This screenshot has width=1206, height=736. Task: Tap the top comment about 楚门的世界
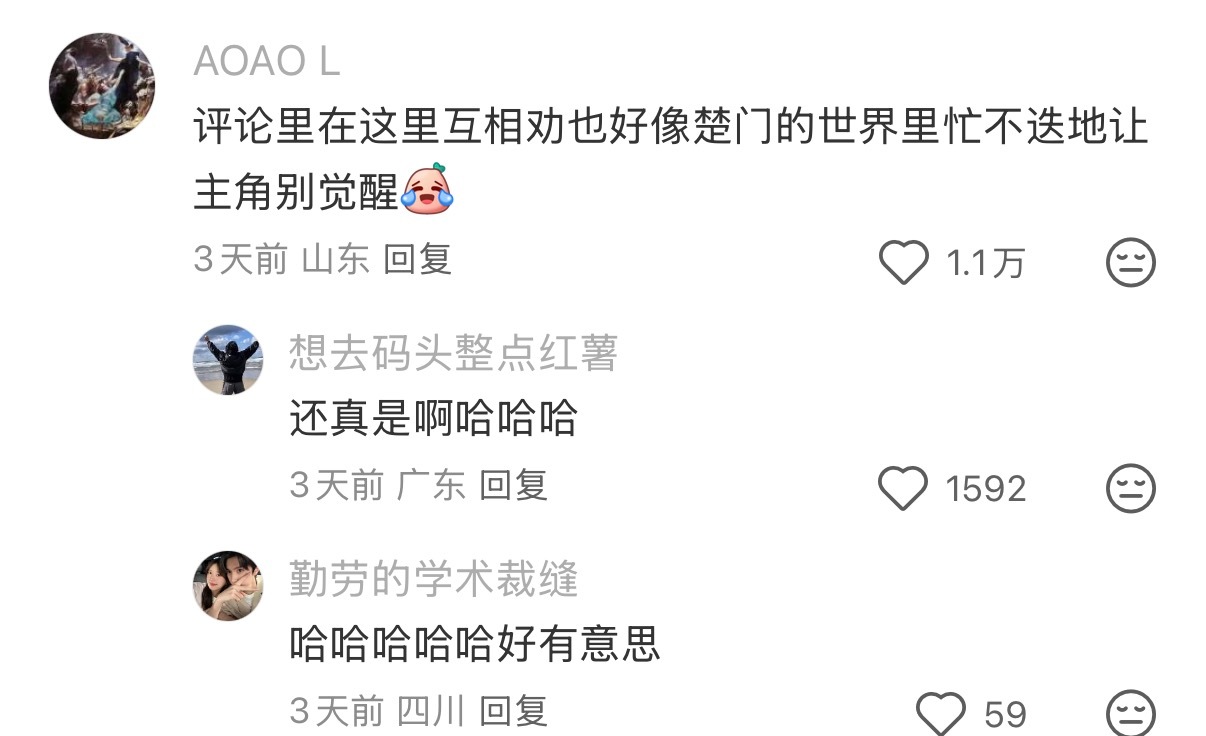click(x=670, y=158)
